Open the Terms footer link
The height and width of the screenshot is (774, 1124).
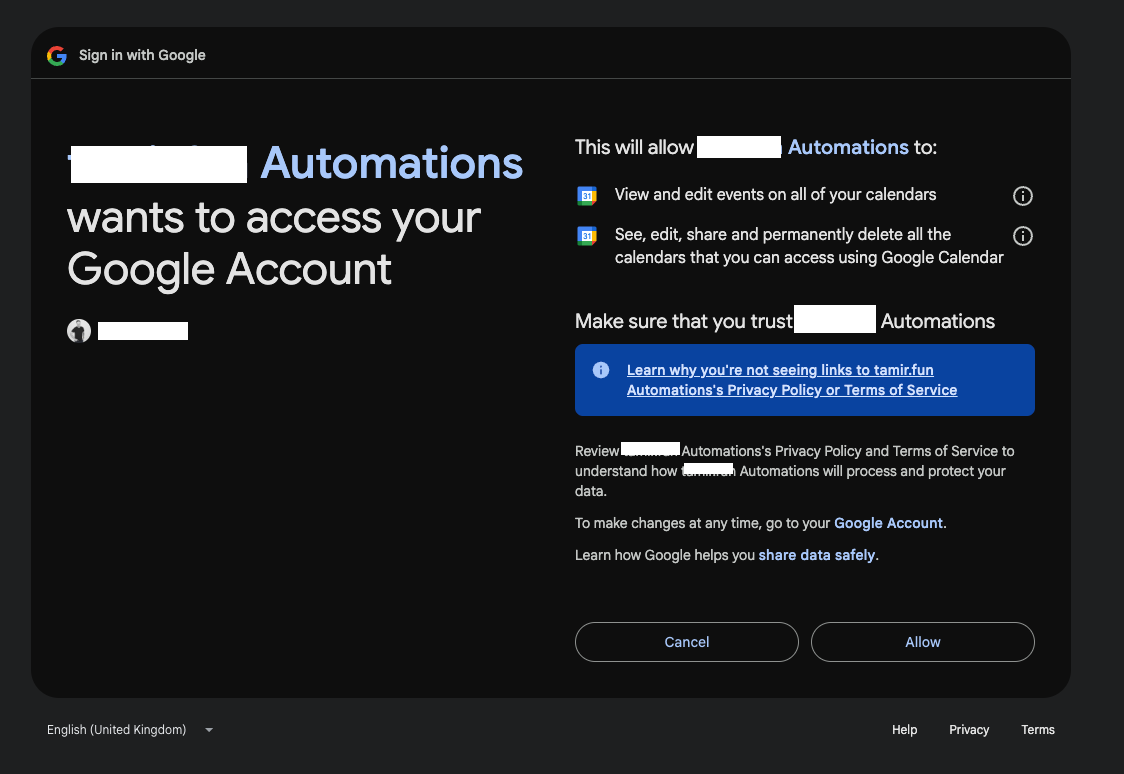1037,730
